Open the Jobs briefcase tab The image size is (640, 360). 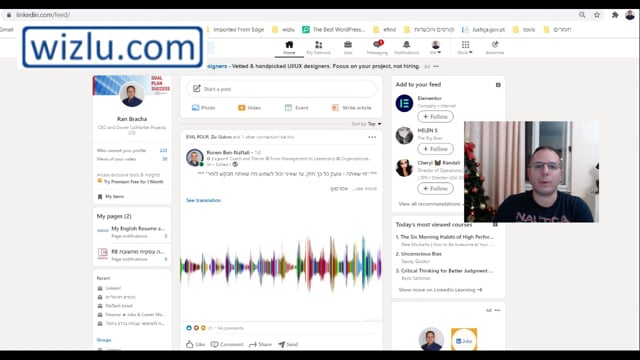click(348, 48)
